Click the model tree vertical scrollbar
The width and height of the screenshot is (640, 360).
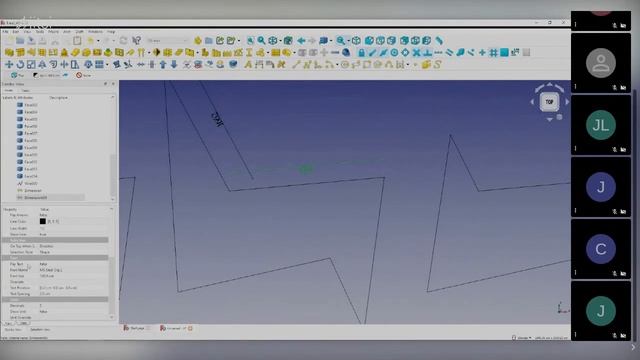(x=113, y=176)
